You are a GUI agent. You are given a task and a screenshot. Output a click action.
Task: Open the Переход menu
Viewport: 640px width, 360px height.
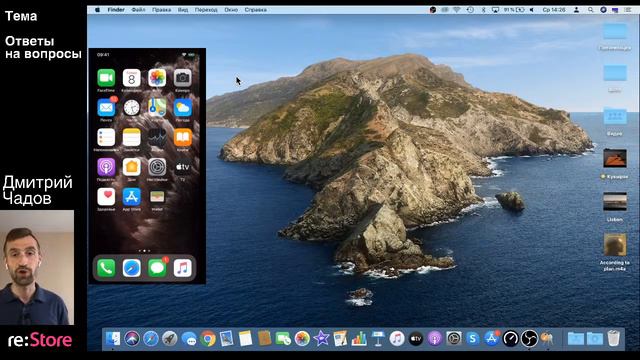[x=206, y=10]
